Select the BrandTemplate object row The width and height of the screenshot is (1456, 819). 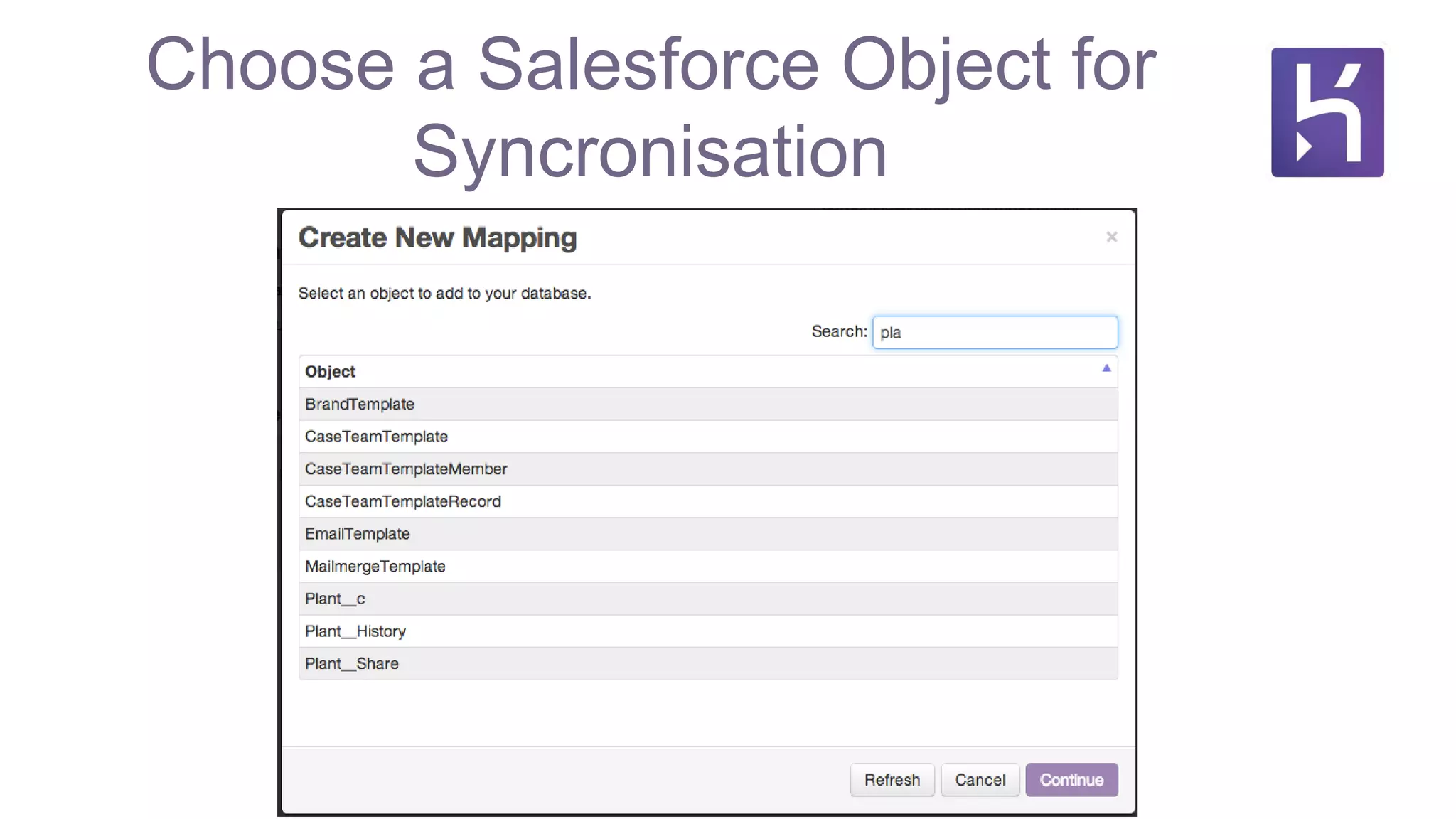(708, 404)
